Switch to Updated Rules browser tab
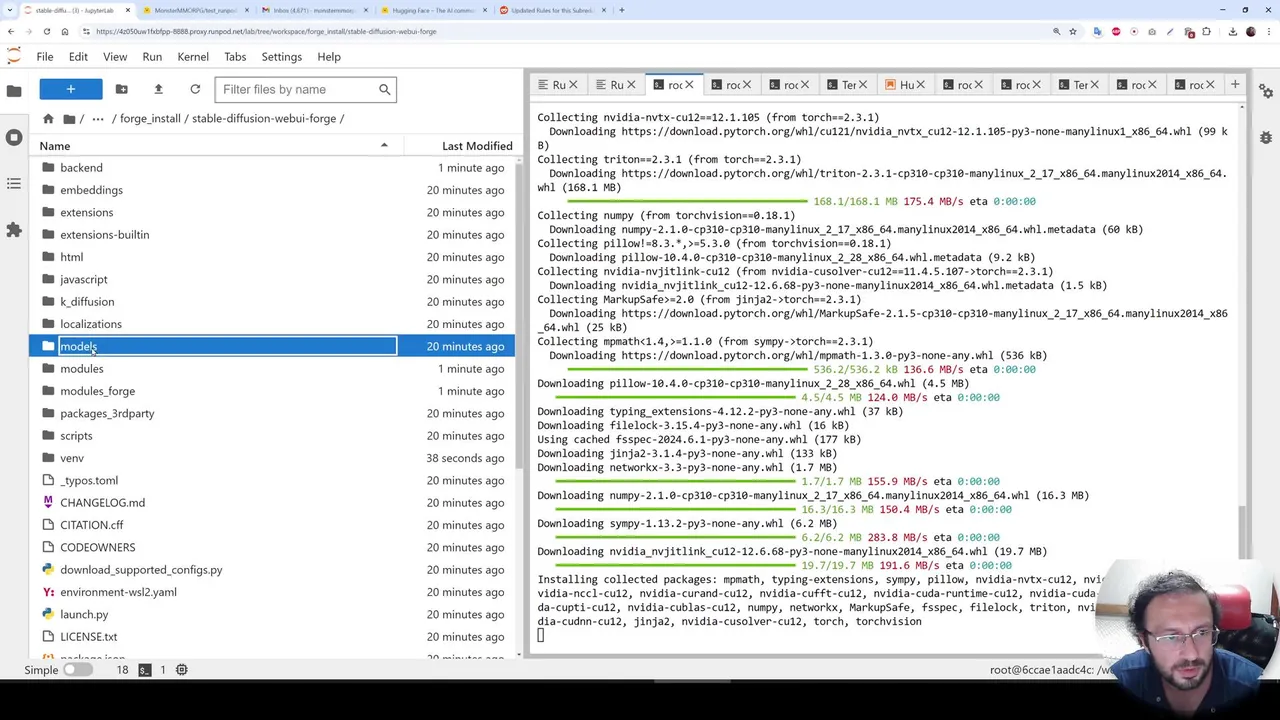The width and height of the screenshot is (1280, 720). [550, 10]
